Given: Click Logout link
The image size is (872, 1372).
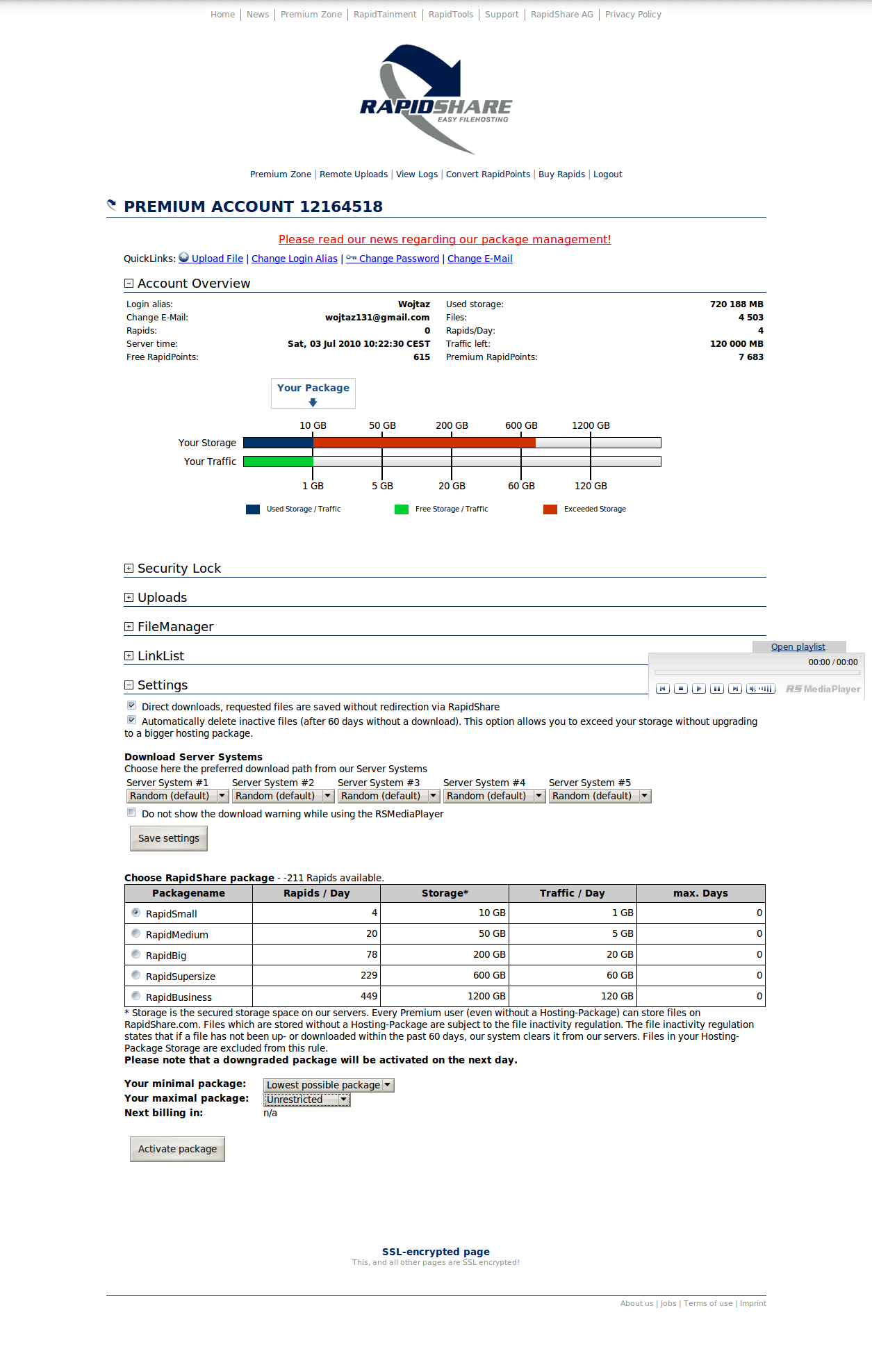Looking at the screenshot, I should (607, 174).
